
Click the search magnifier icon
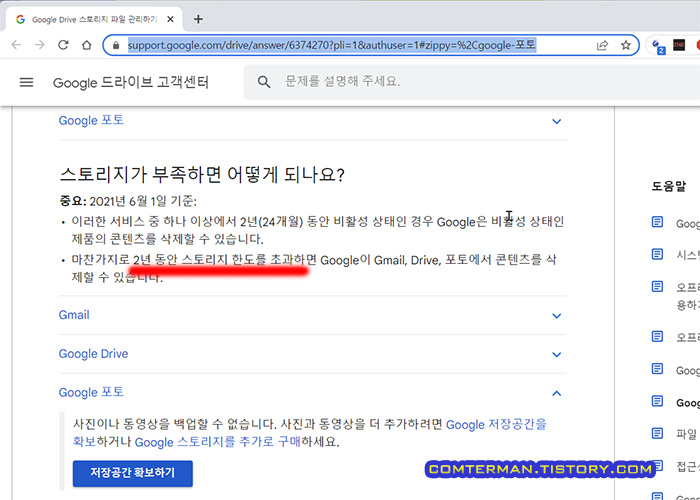pos(264,82)
